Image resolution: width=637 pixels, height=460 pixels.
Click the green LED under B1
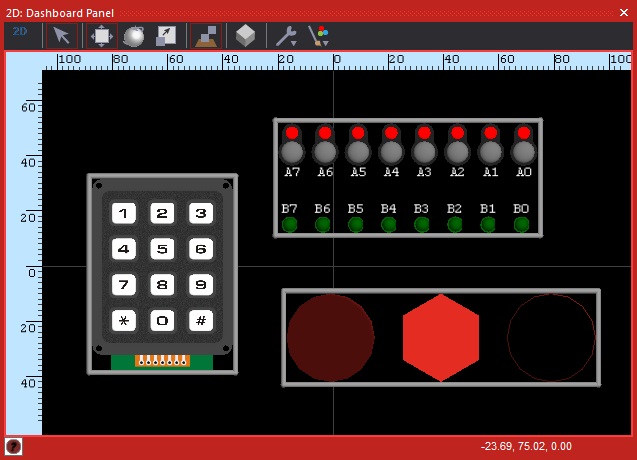488,225
